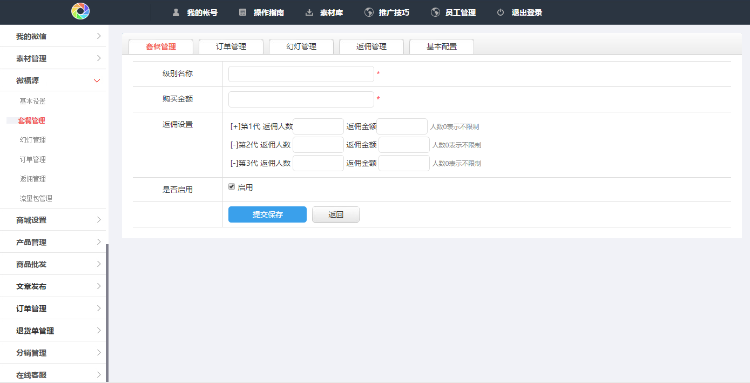
Task: Open the last sub-item under the expanded section
Action: pos(36,198)
